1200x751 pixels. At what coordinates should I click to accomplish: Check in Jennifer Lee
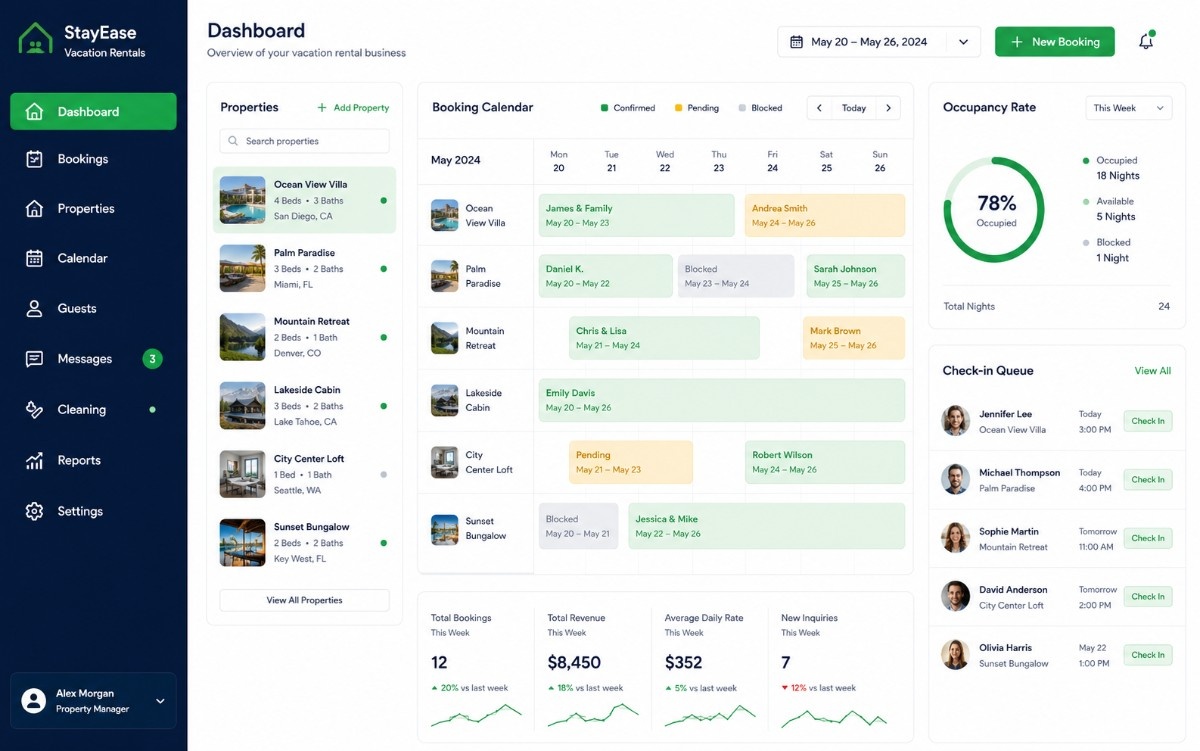(x=1147, y=421)
